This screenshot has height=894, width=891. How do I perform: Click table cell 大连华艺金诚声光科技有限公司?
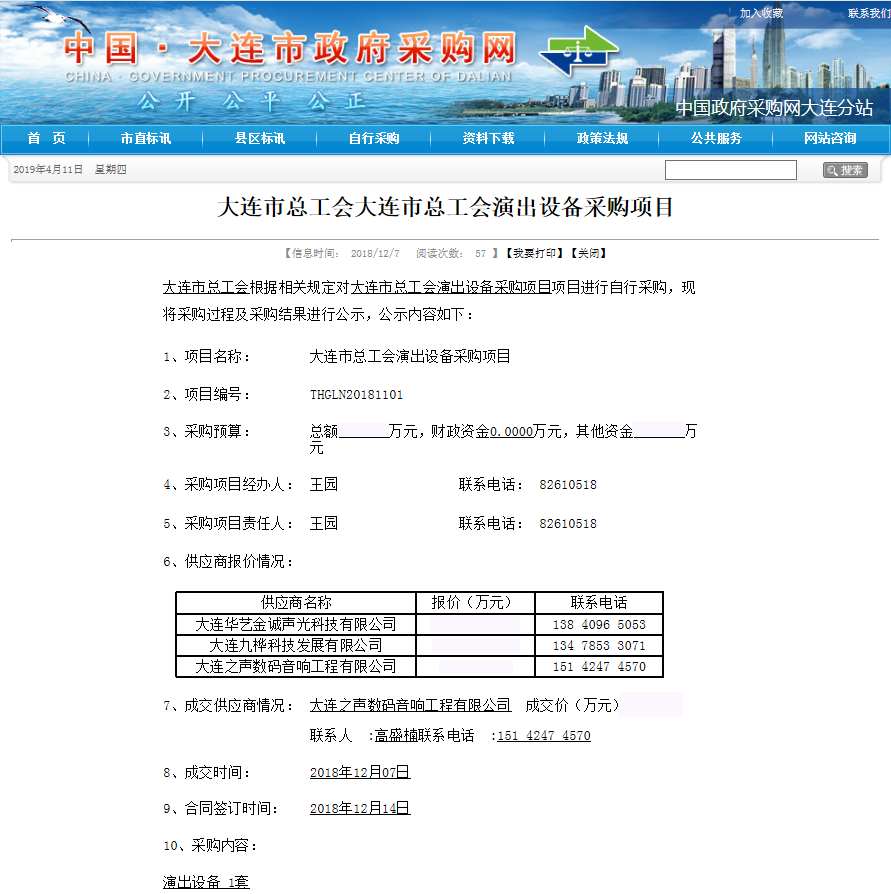tap(296, 624)
